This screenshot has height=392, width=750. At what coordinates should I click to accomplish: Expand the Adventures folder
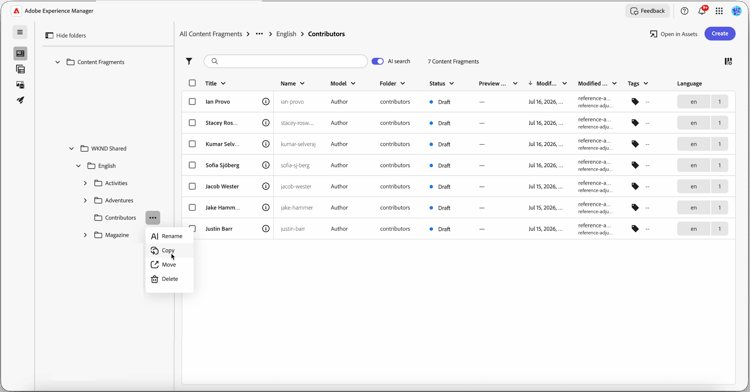coord(85,200)
